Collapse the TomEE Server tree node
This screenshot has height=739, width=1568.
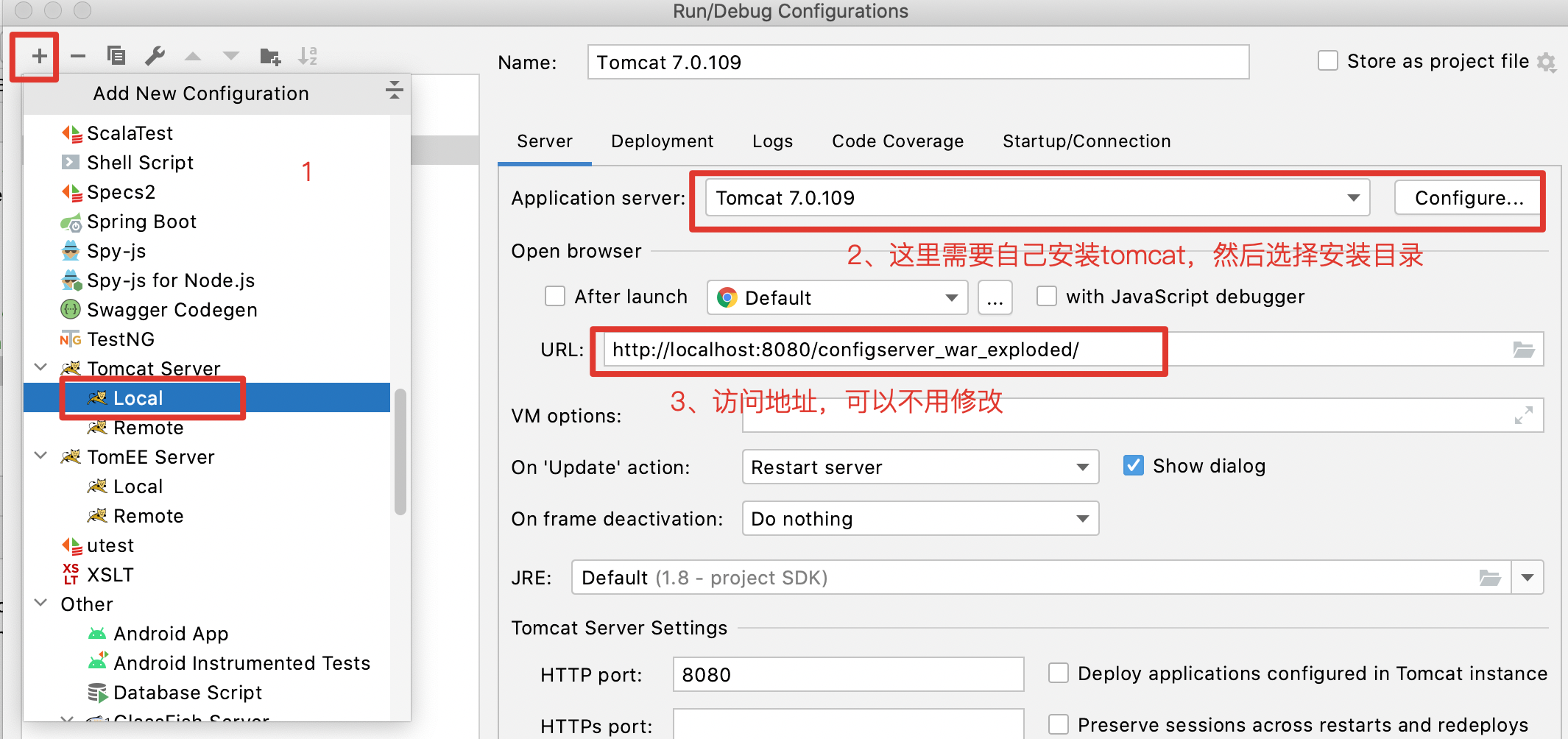click(41, 456)
